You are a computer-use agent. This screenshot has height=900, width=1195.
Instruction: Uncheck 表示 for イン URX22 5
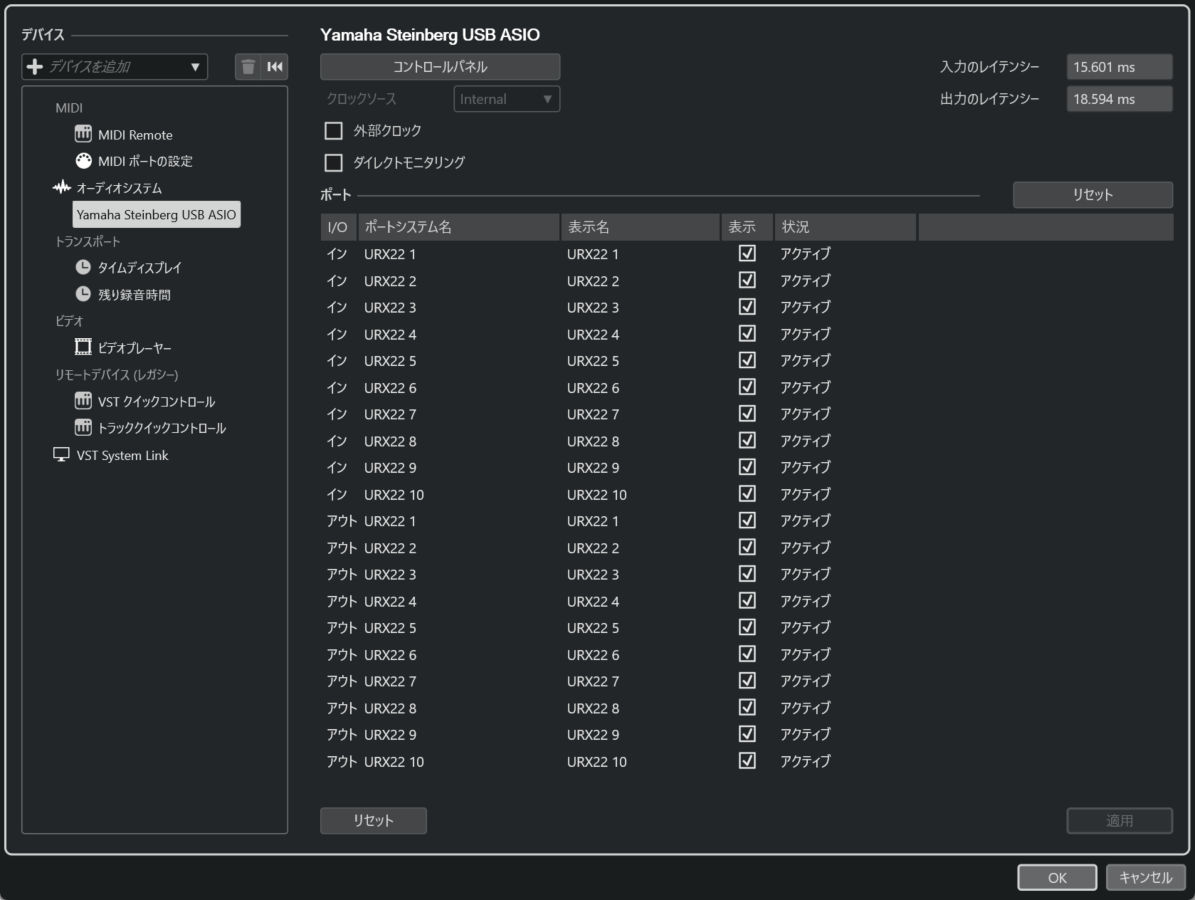pyautogui.click(x=748, y=360)
